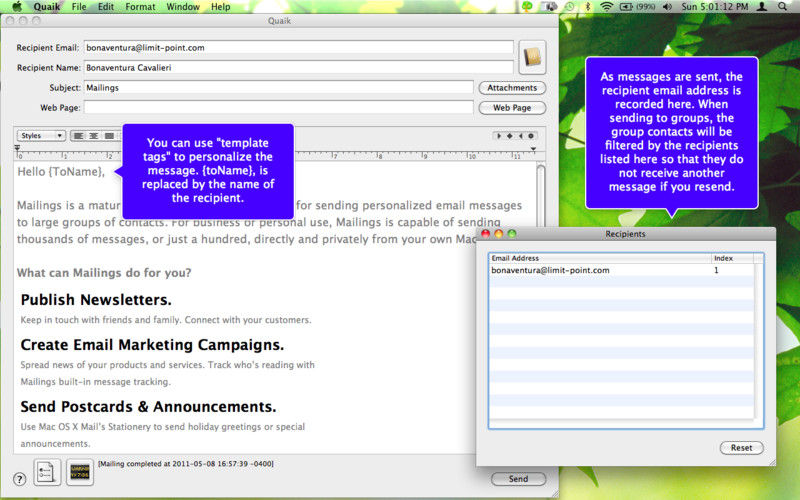Click the Email Address column header
The image size is (800, 500).
pyautogui.click(x=600, y=258)
